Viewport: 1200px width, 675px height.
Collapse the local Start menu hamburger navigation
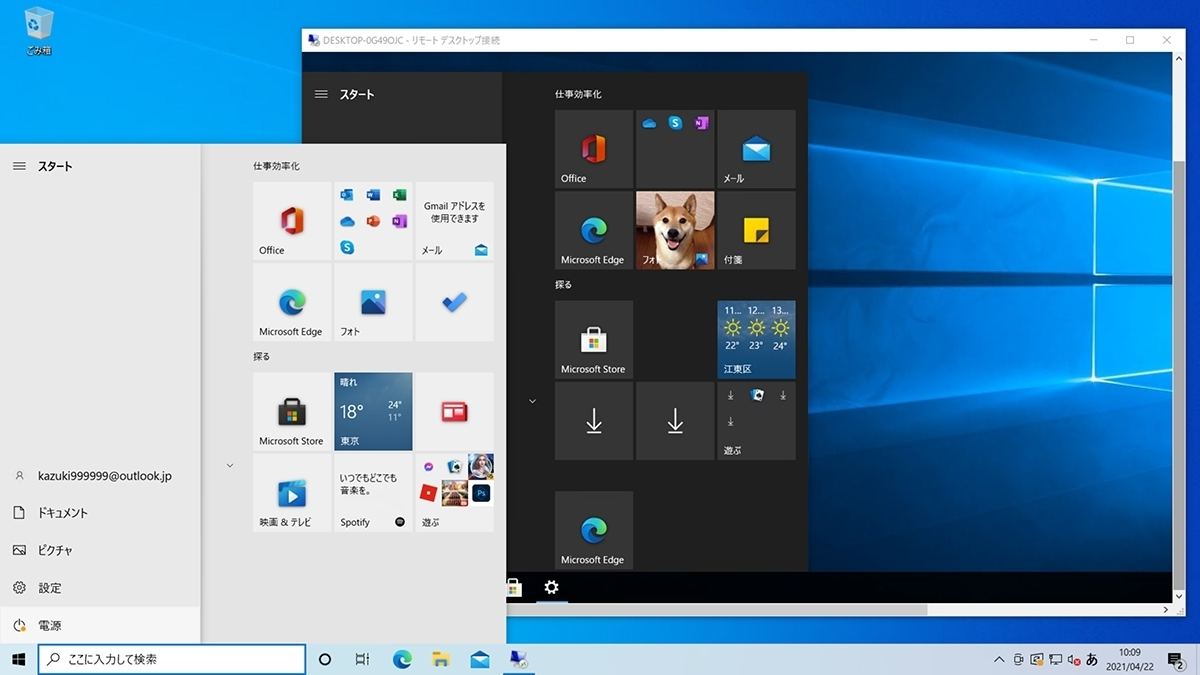19,166
